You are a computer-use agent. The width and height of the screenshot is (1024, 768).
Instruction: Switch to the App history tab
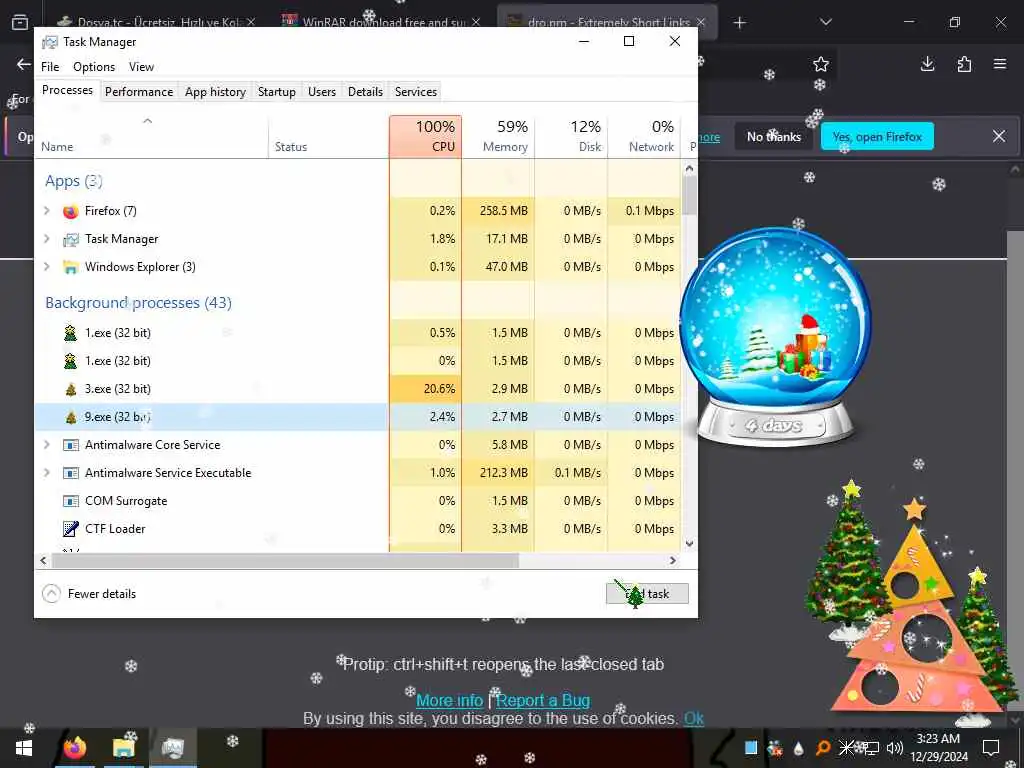(216, 91)
